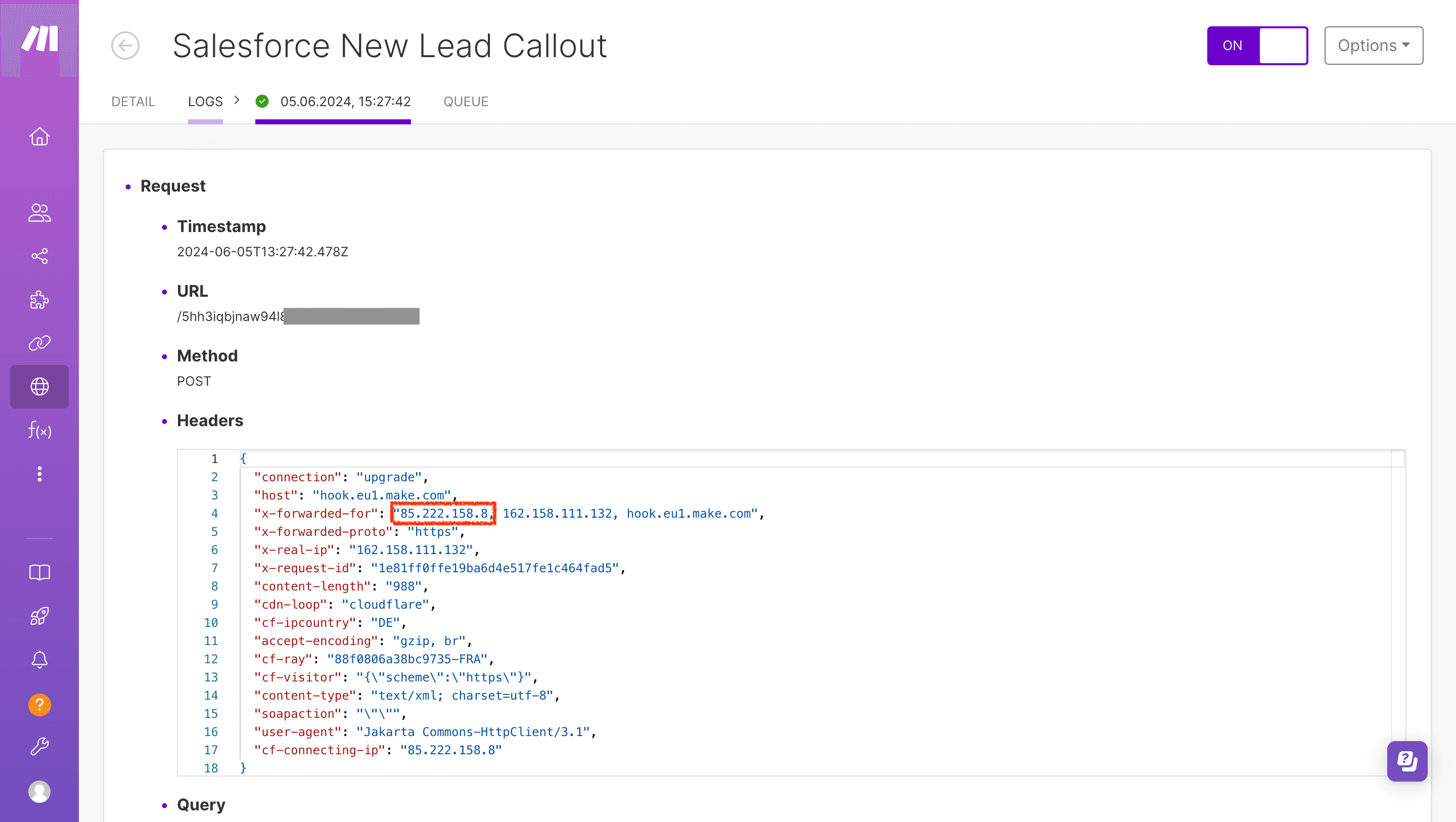Open the custom apps puzzle icon
1456x822 pixels.
click(39, 300)
